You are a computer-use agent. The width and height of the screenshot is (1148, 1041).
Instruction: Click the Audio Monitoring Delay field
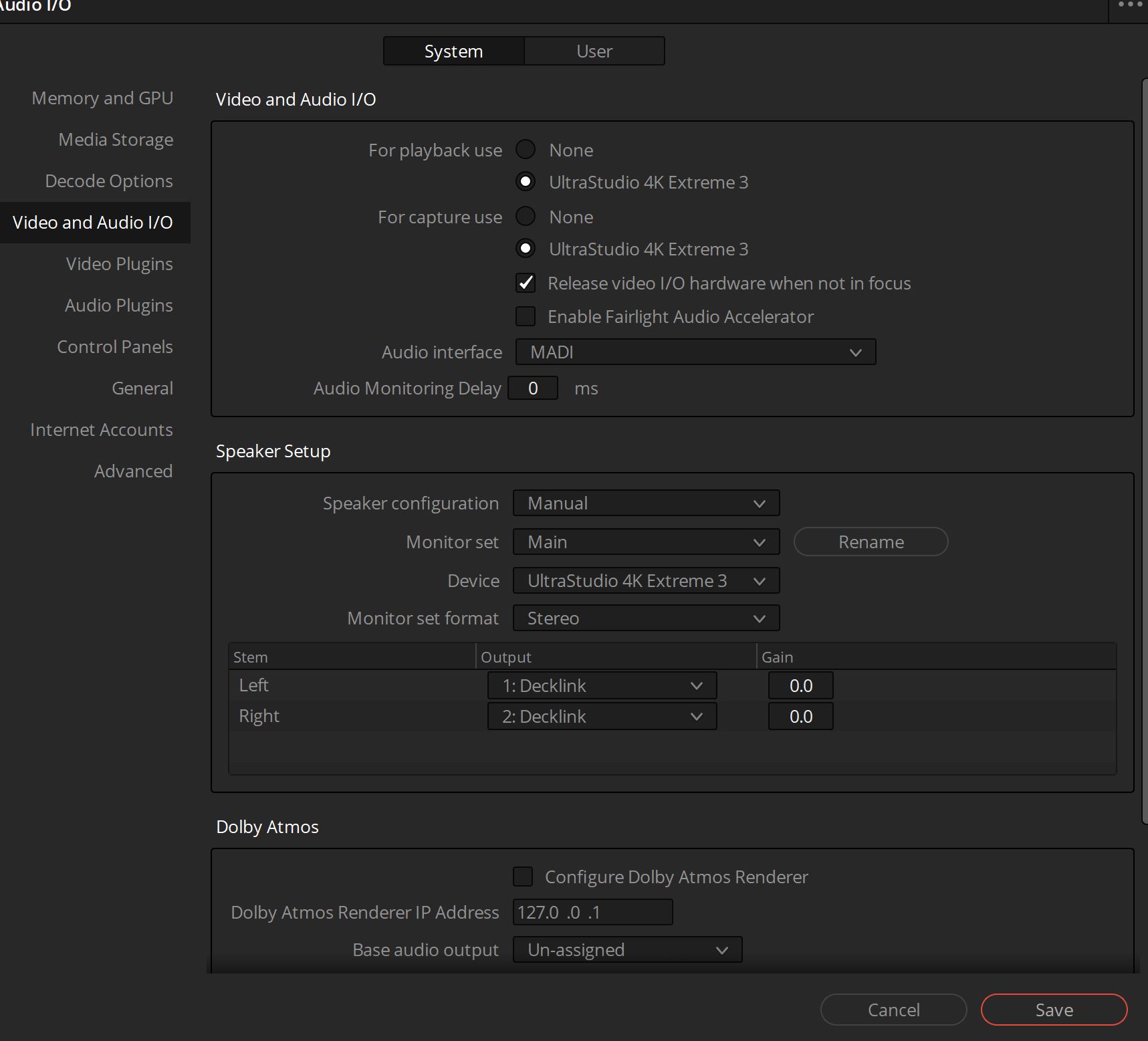click(x=533, y=388)
